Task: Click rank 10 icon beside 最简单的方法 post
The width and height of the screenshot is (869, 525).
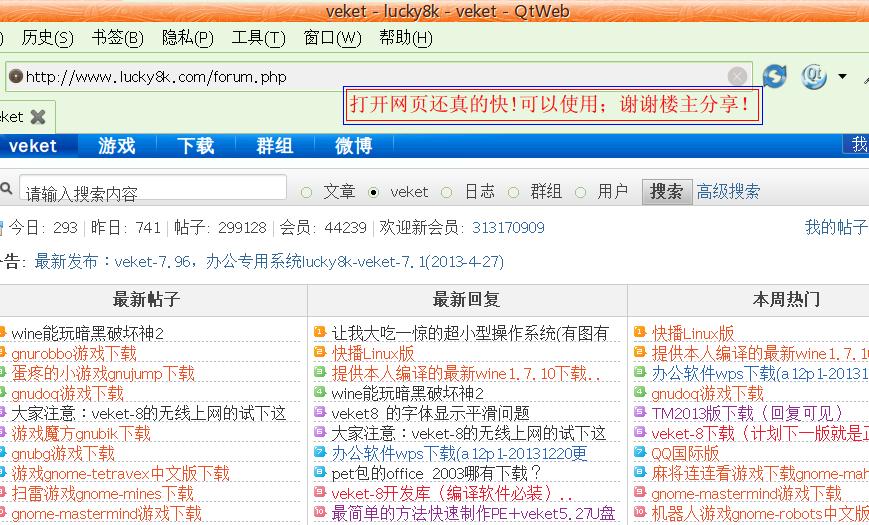Action: pos(320,511)
